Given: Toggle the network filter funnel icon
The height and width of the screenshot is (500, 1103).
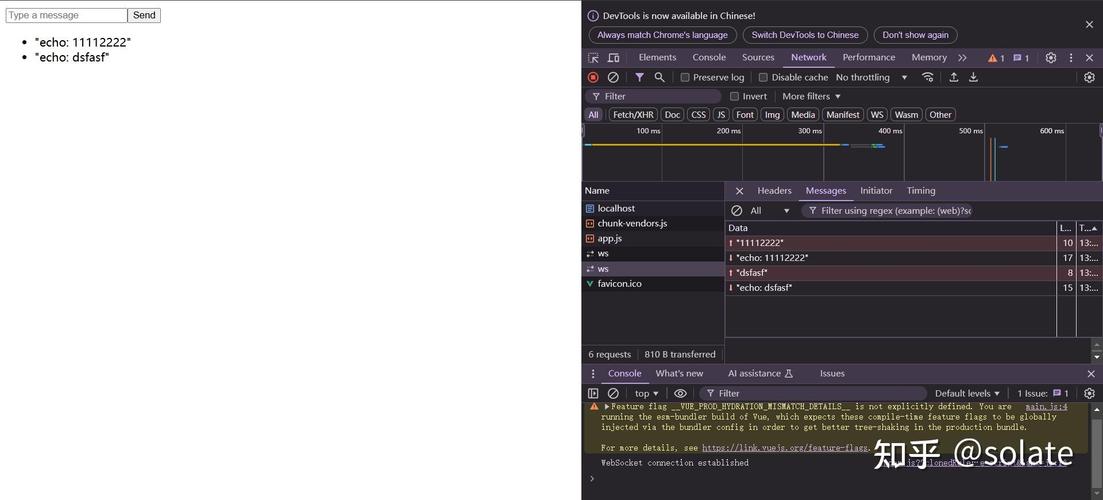Looking at the screenshot, I should (x=639, y=77).
